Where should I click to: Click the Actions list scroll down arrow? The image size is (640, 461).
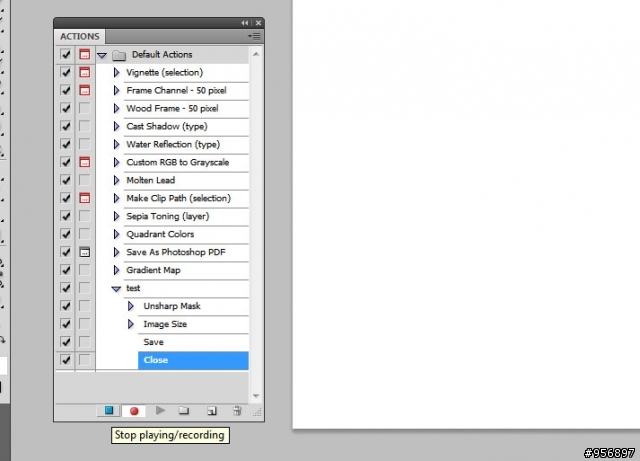pos(256,396)
